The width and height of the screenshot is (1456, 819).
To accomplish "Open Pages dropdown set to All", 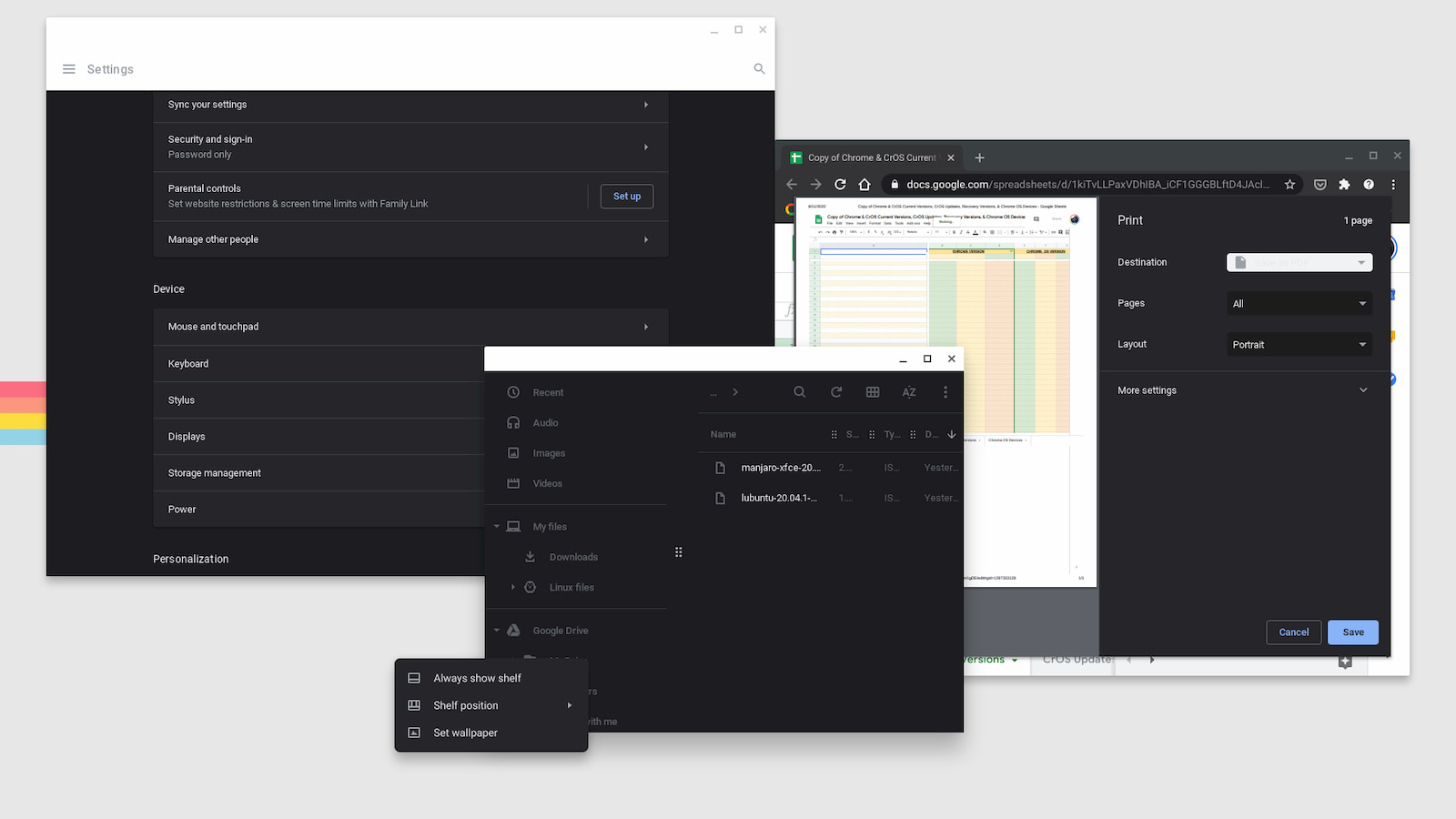I will tap(1299, 304).
